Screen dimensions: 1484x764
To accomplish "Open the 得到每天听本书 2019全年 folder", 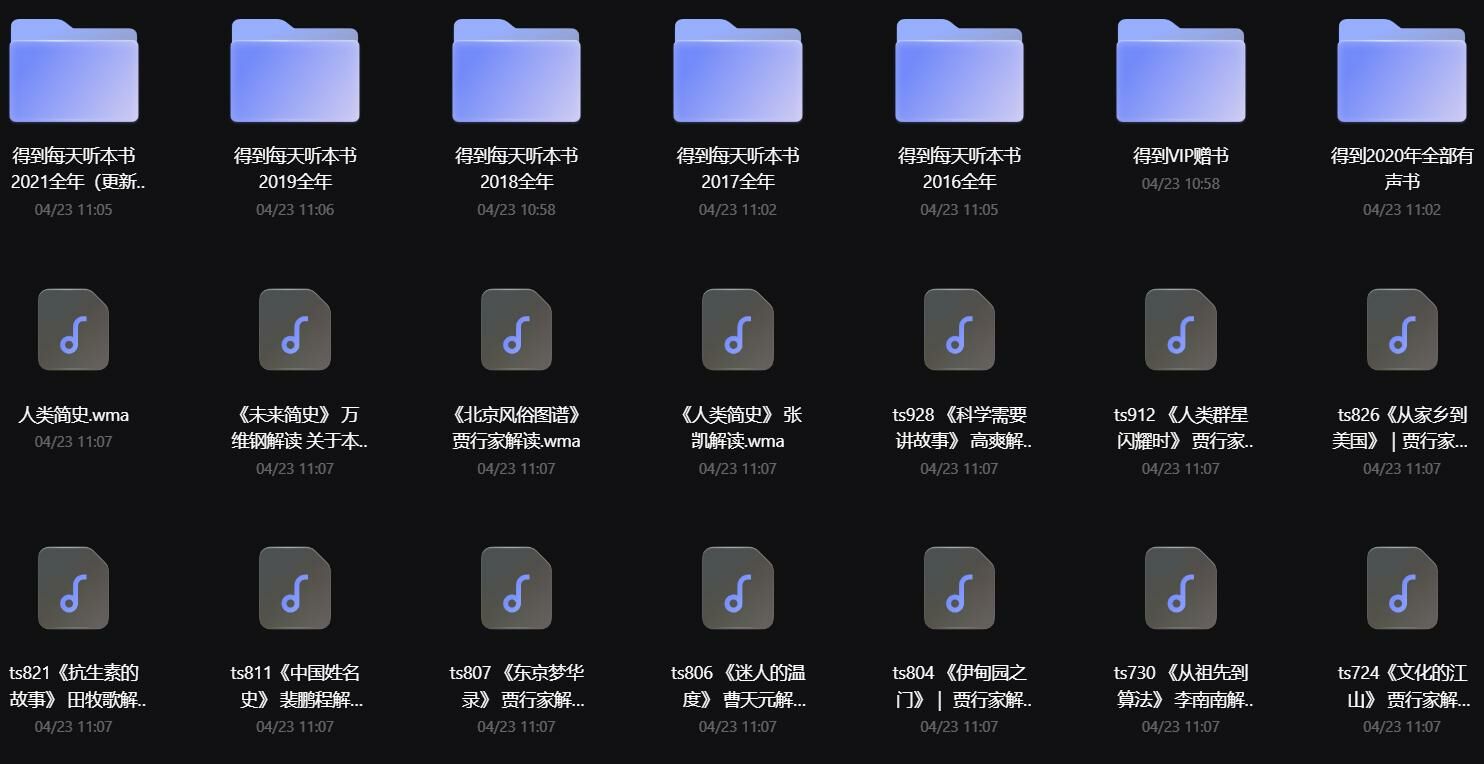I will [x=295, y=71].
